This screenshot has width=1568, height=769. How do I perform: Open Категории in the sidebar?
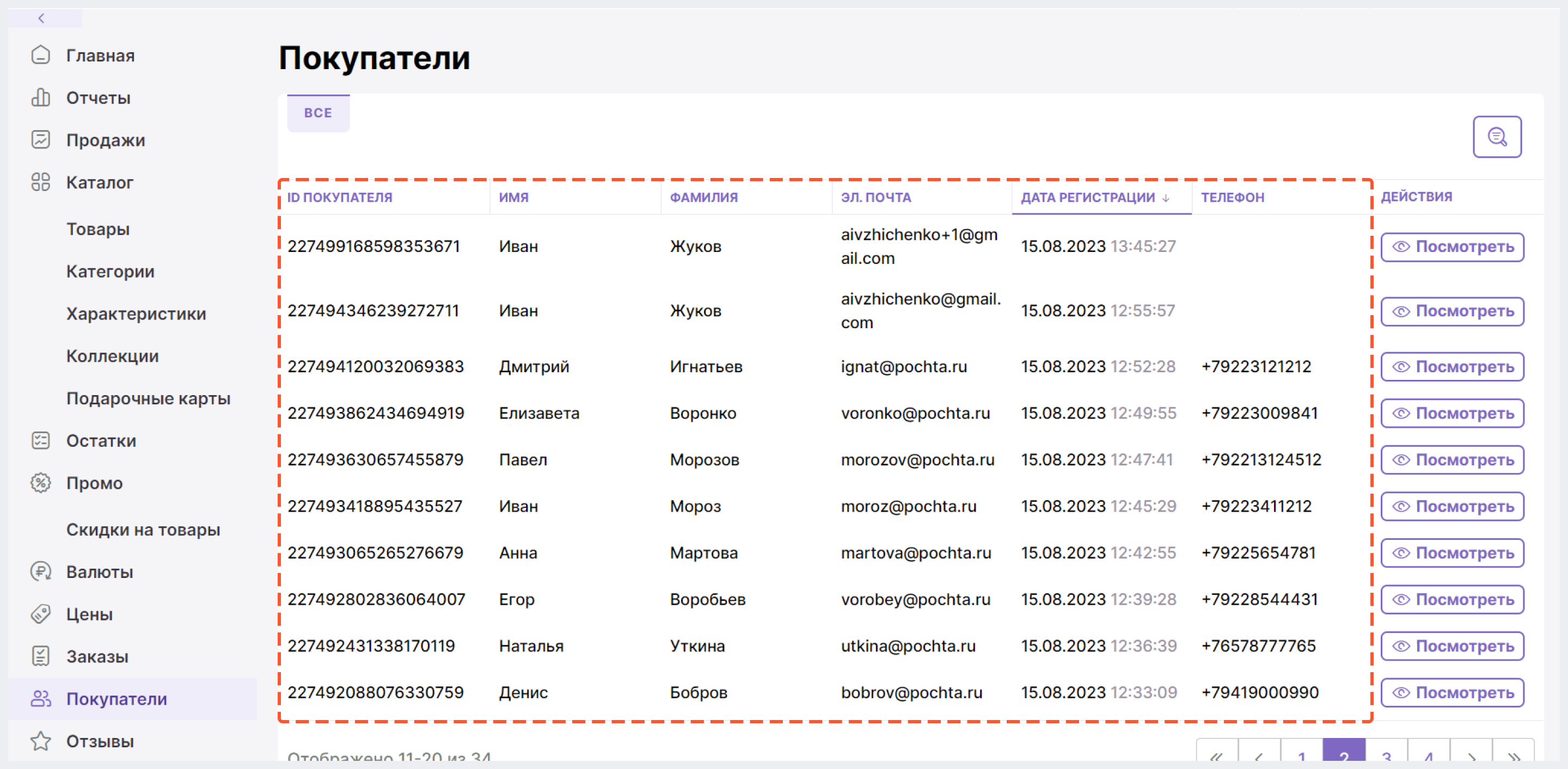(110, 272)
